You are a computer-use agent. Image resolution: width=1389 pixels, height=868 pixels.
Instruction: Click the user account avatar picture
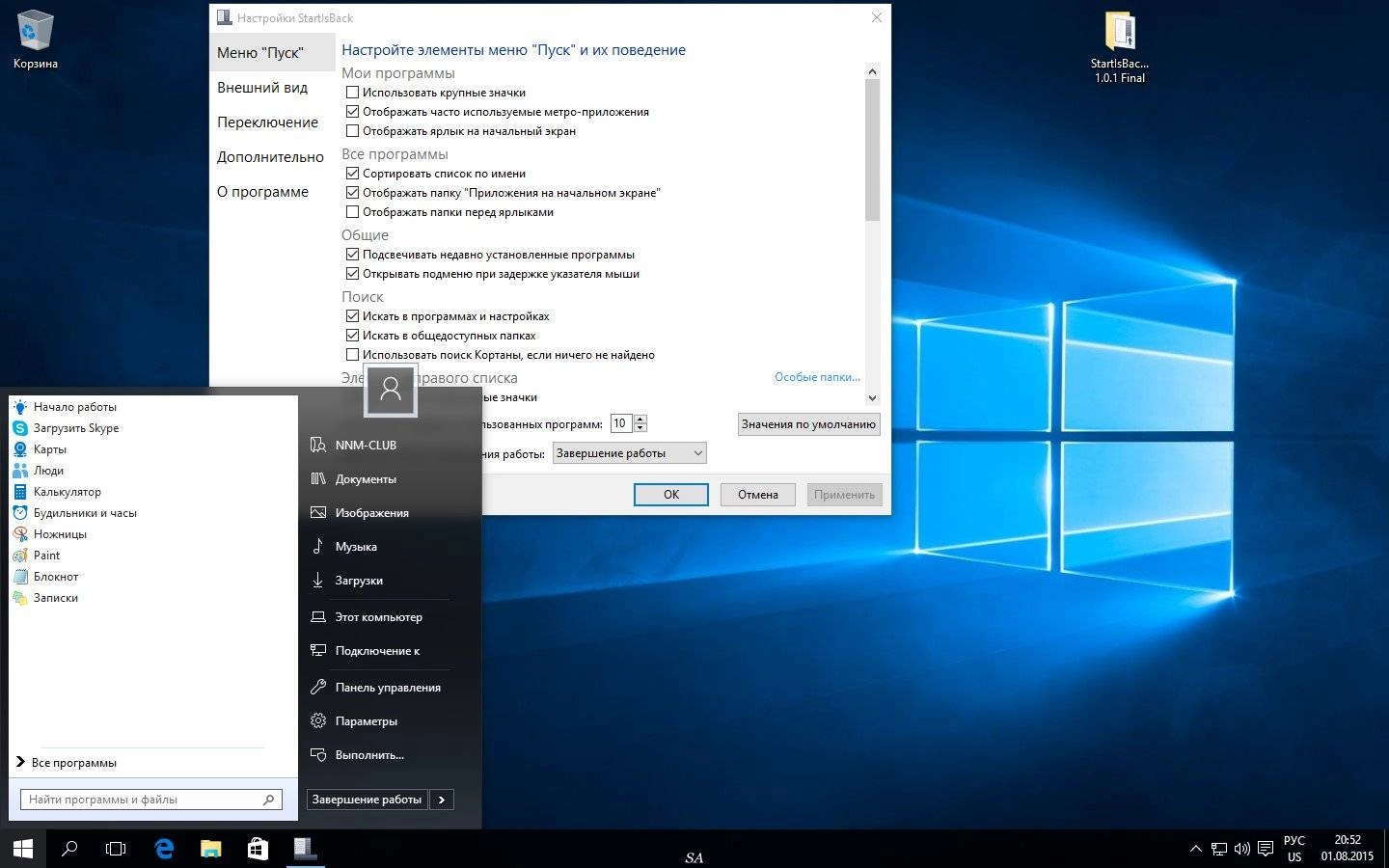click(391, 390)
